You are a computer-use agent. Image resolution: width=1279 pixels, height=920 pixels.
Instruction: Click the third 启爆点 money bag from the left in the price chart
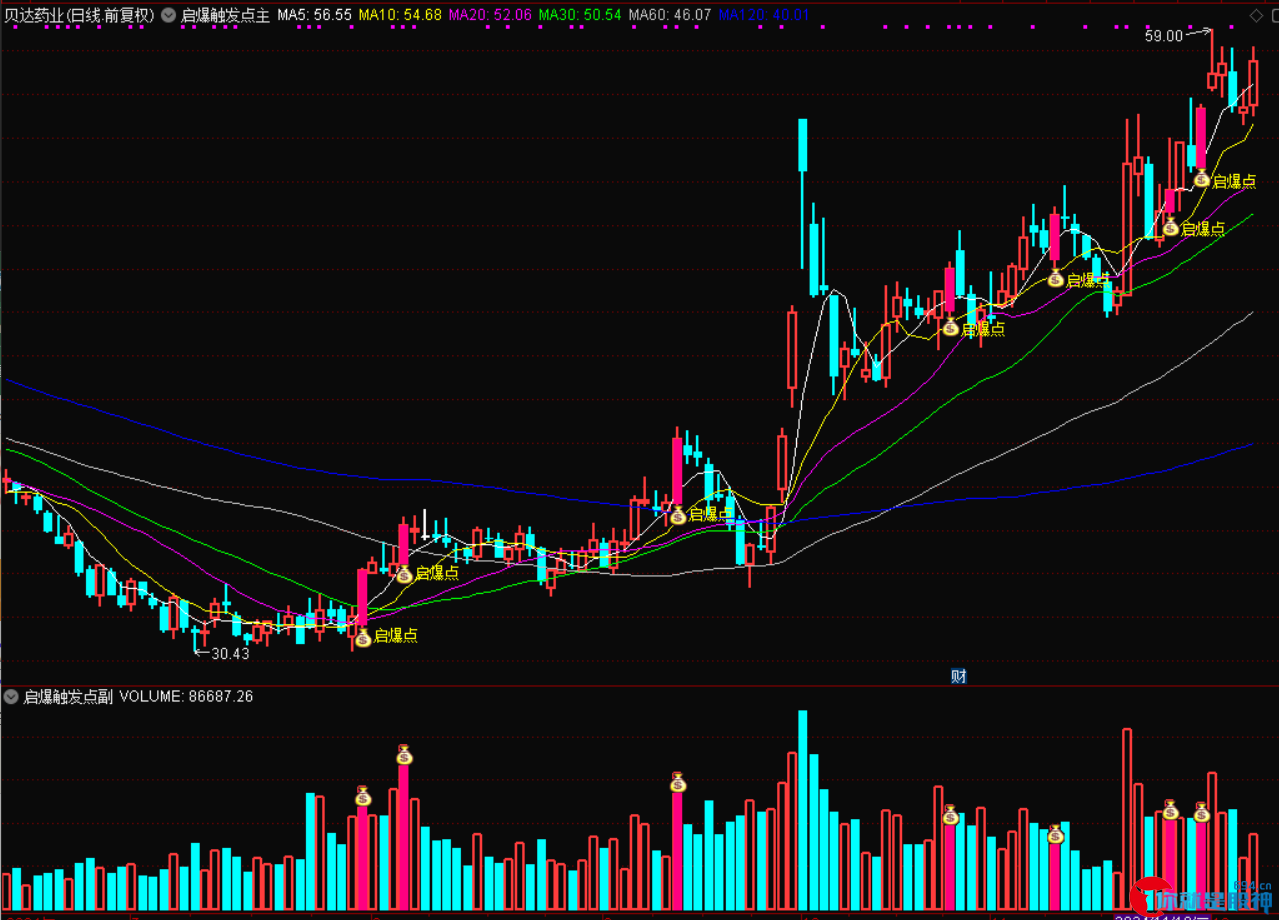pyautogui.click(x=678, y=515)
